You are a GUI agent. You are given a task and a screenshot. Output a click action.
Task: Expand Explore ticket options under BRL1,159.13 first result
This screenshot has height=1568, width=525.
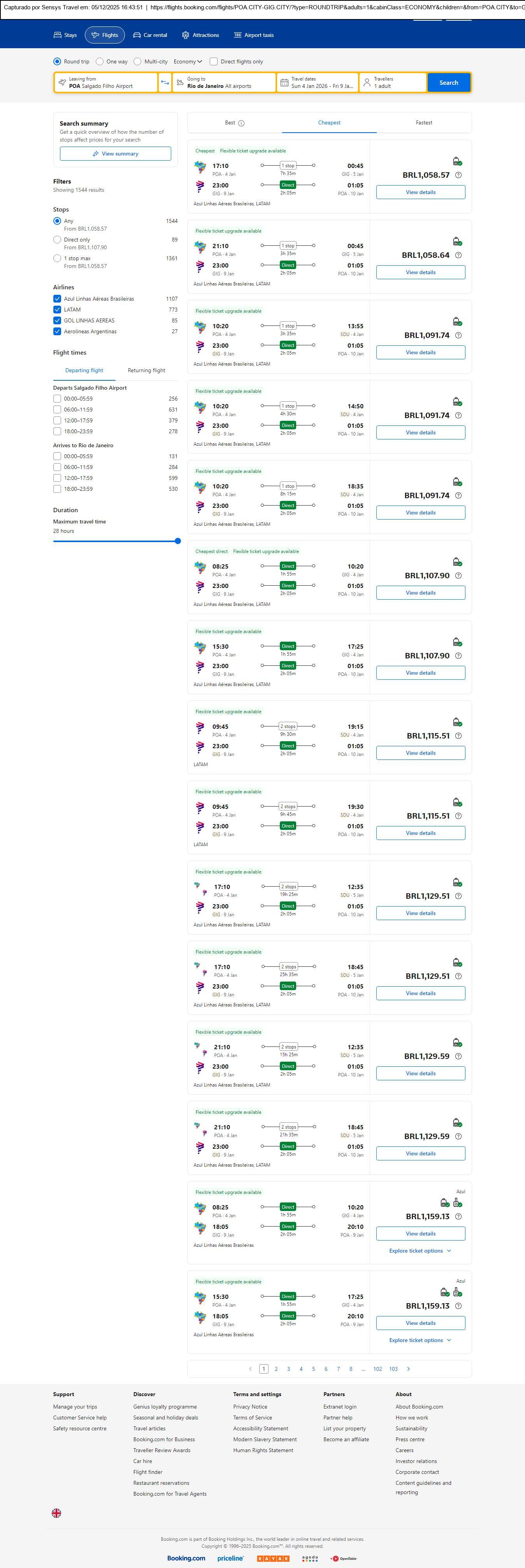coord(420,1251)
